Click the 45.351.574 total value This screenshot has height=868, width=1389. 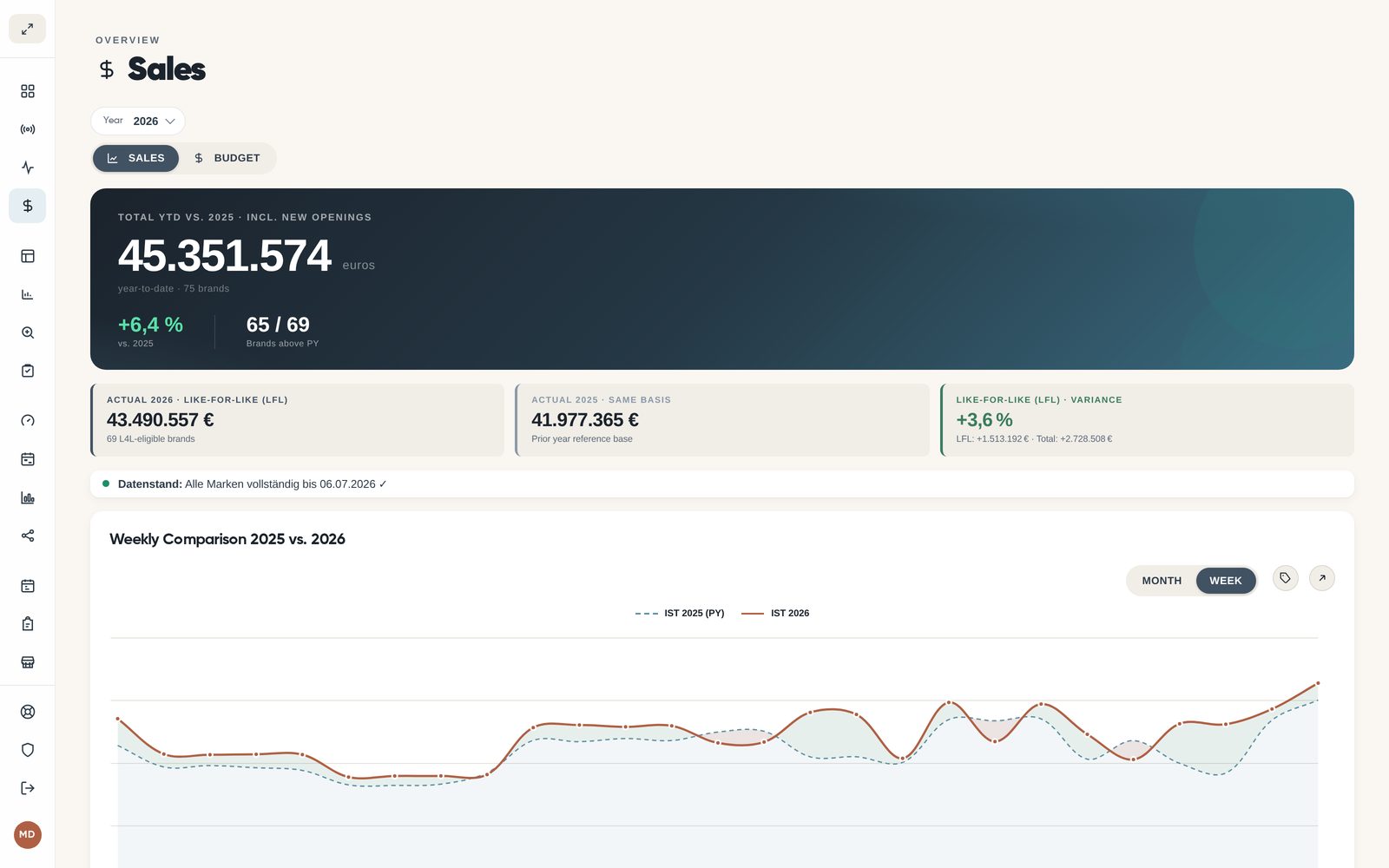[x=225, y=256]
